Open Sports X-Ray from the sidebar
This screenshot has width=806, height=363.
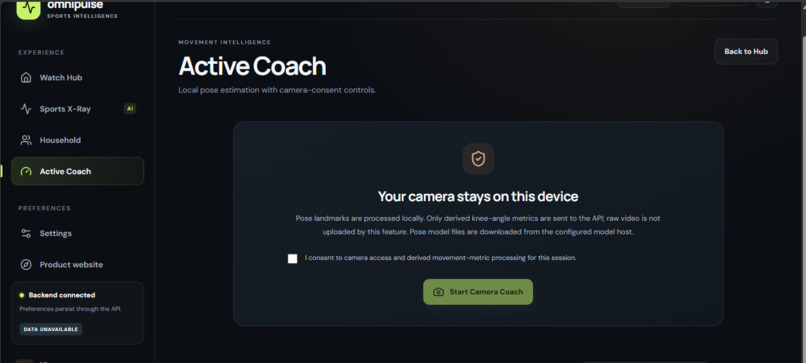pos(77,109)
